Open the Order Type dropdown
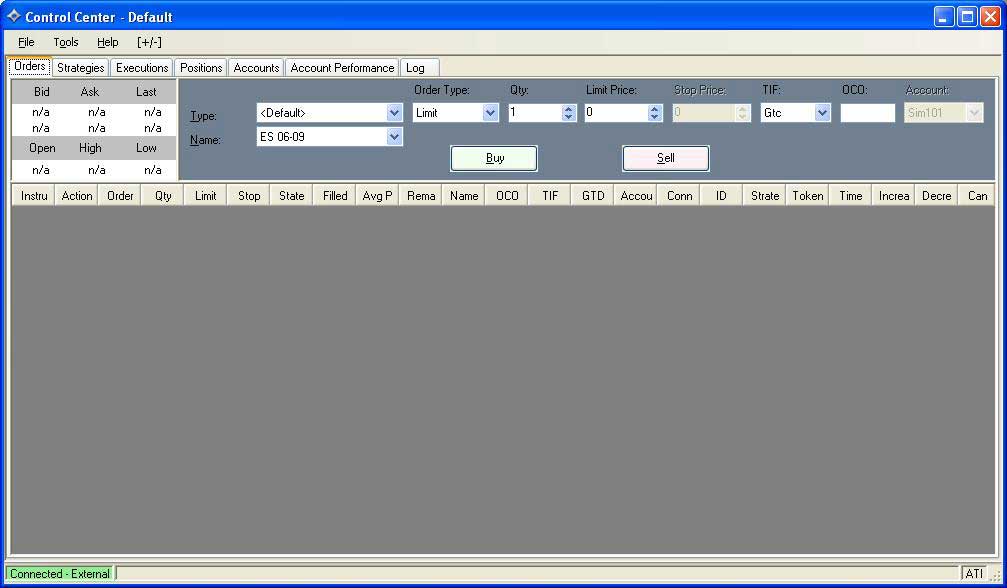The height and width of the screenshot is (588, 1007). click(x=490, y=113)
